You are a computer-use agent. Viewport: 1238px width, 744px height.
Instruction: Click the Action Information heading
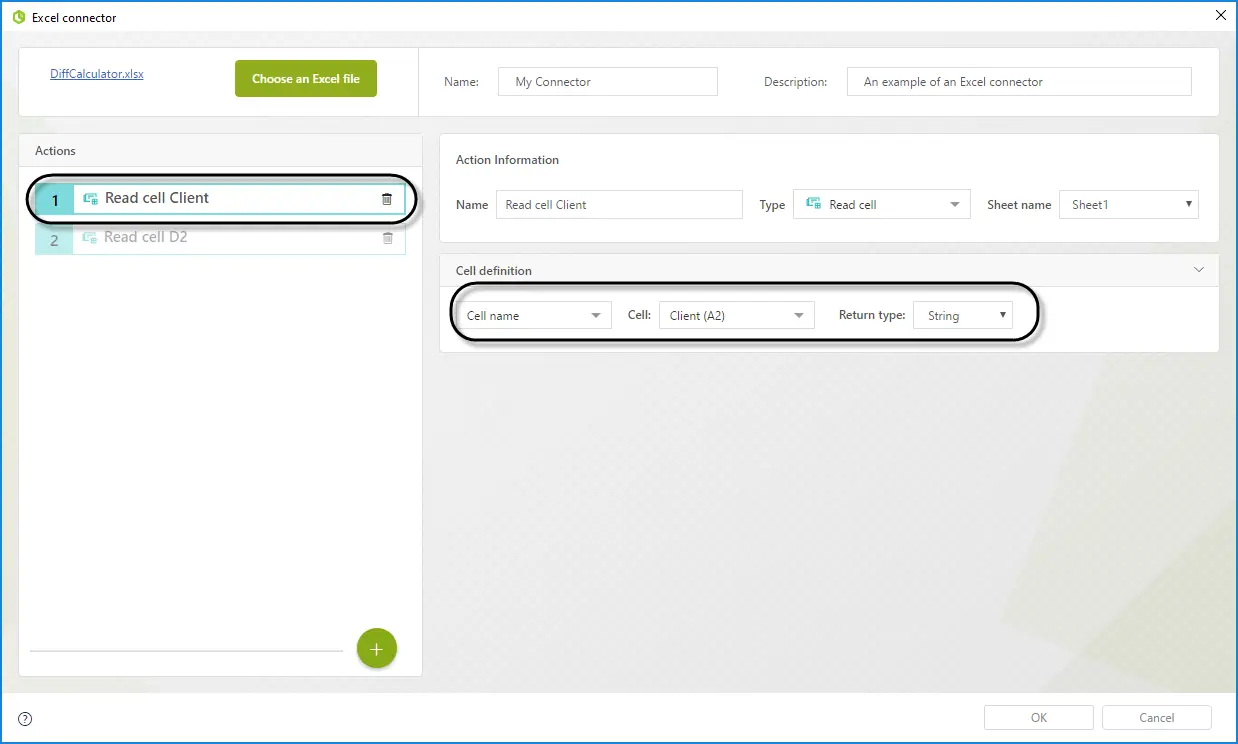(x=507, y=160)
